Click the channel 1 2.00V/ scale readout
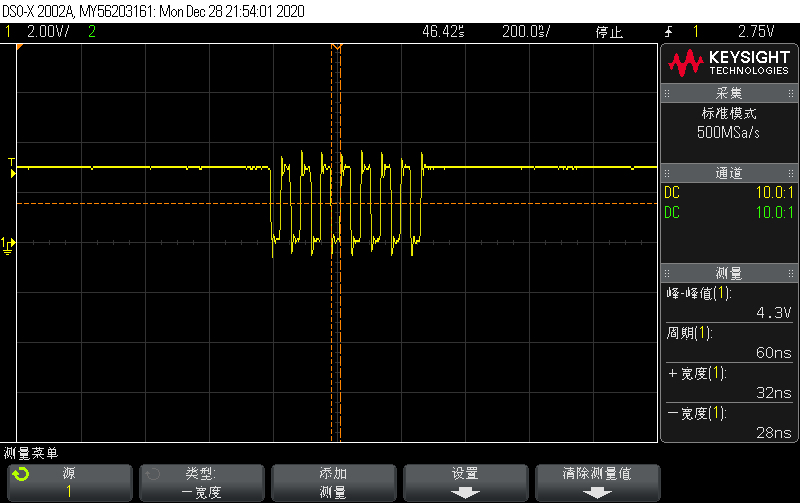This screenshot has height=503, width=800. 48,32
